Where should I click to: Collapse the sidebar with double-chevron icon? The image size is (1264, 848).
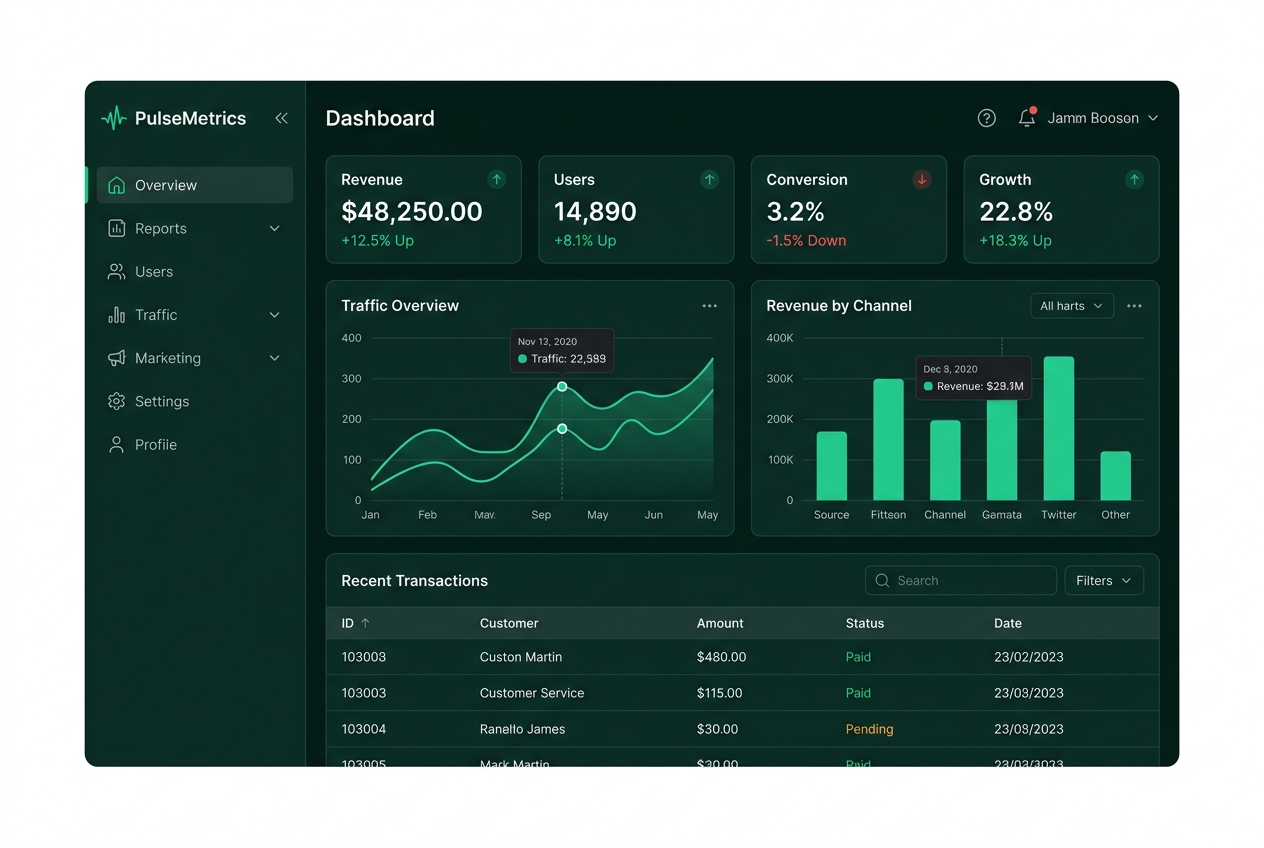click(x=281, y=118)
